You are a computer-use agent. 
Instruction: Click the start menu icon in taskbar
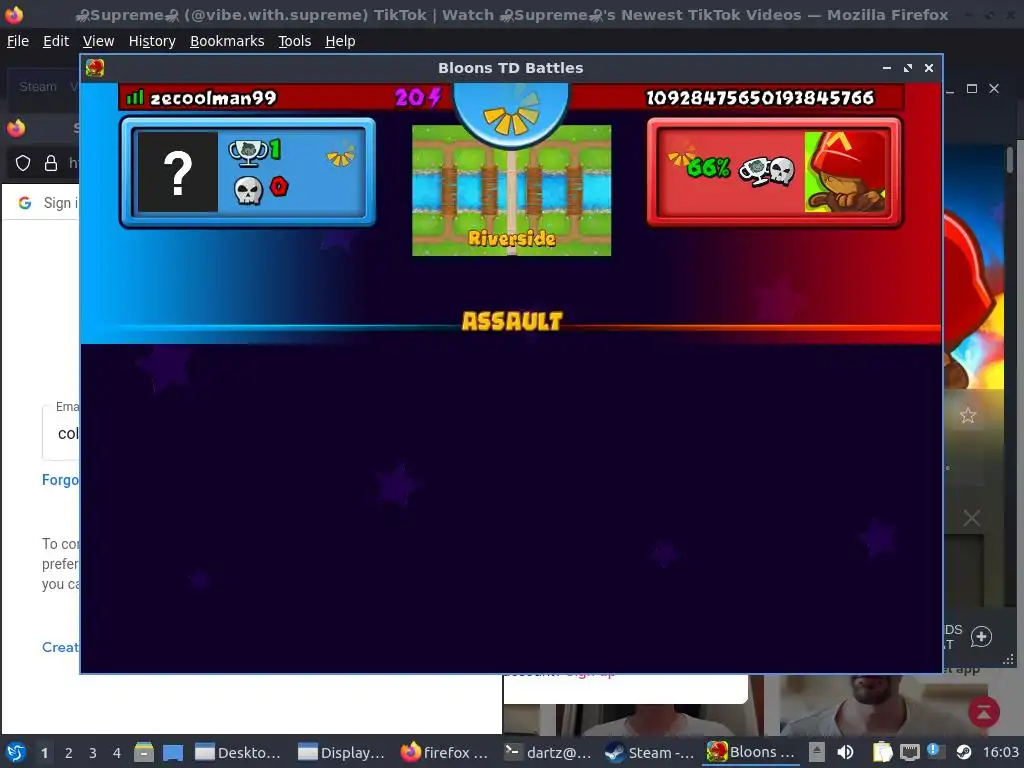click(16, 752)
